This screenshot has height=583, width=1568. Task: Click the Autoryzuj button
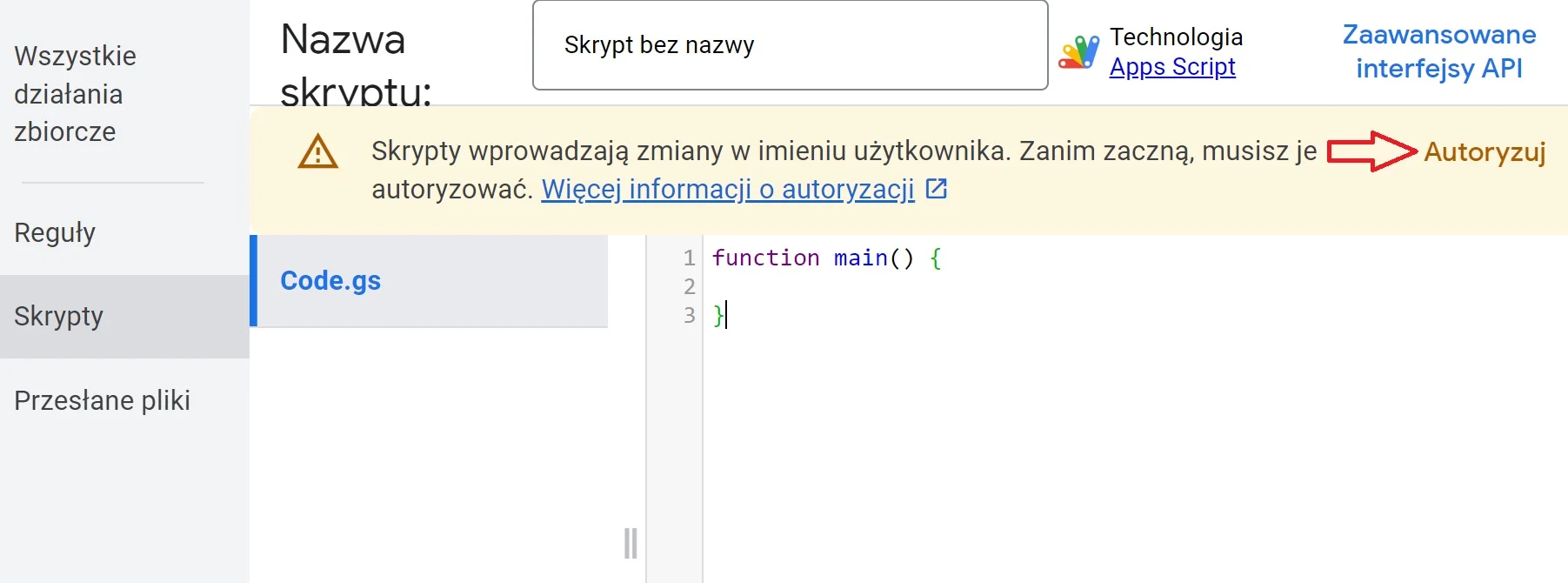[1485, 152]
